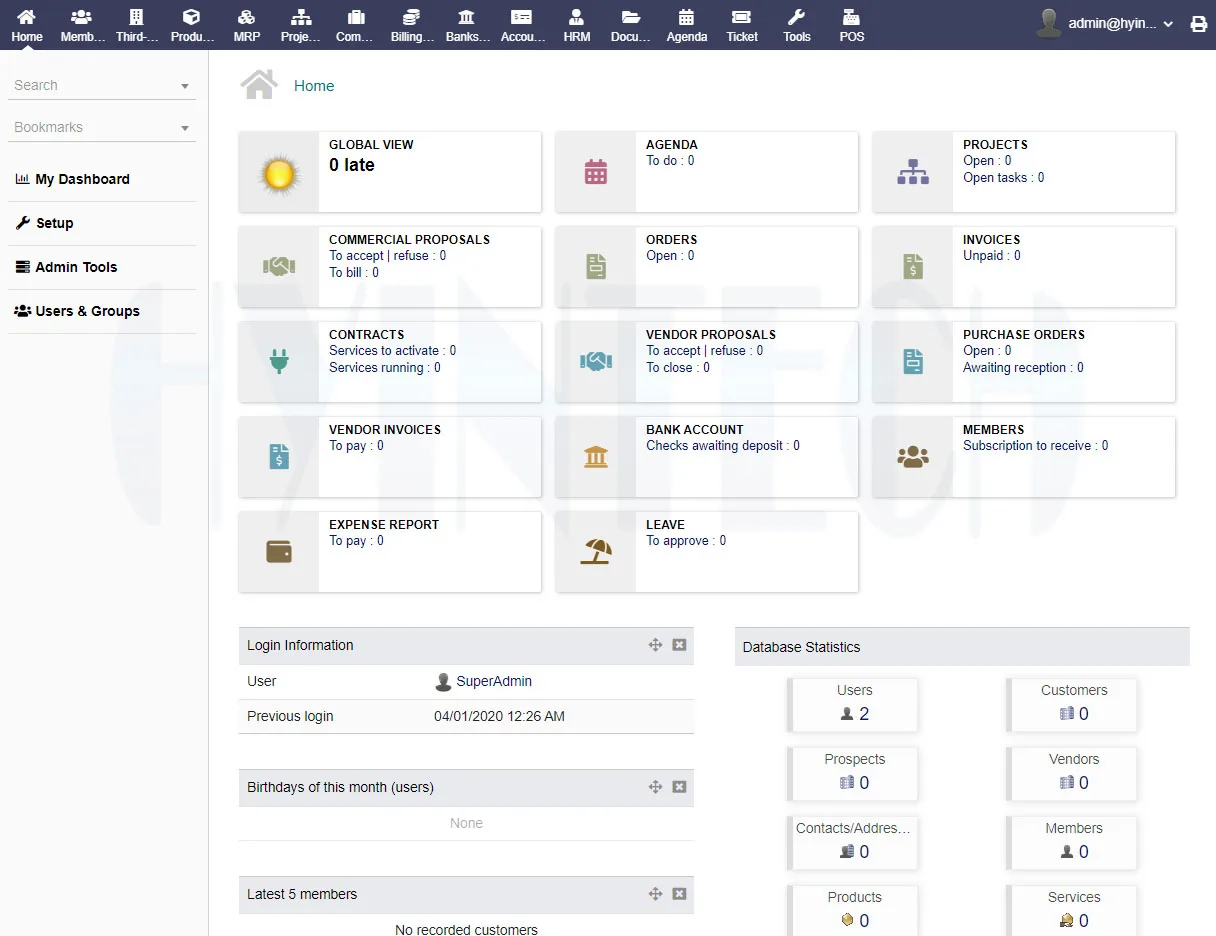Image resolution: width=1216 pixels, height=936 pixels.
Task: Click the Agenda calendar icon in top menu
Action: coord(686,18)
